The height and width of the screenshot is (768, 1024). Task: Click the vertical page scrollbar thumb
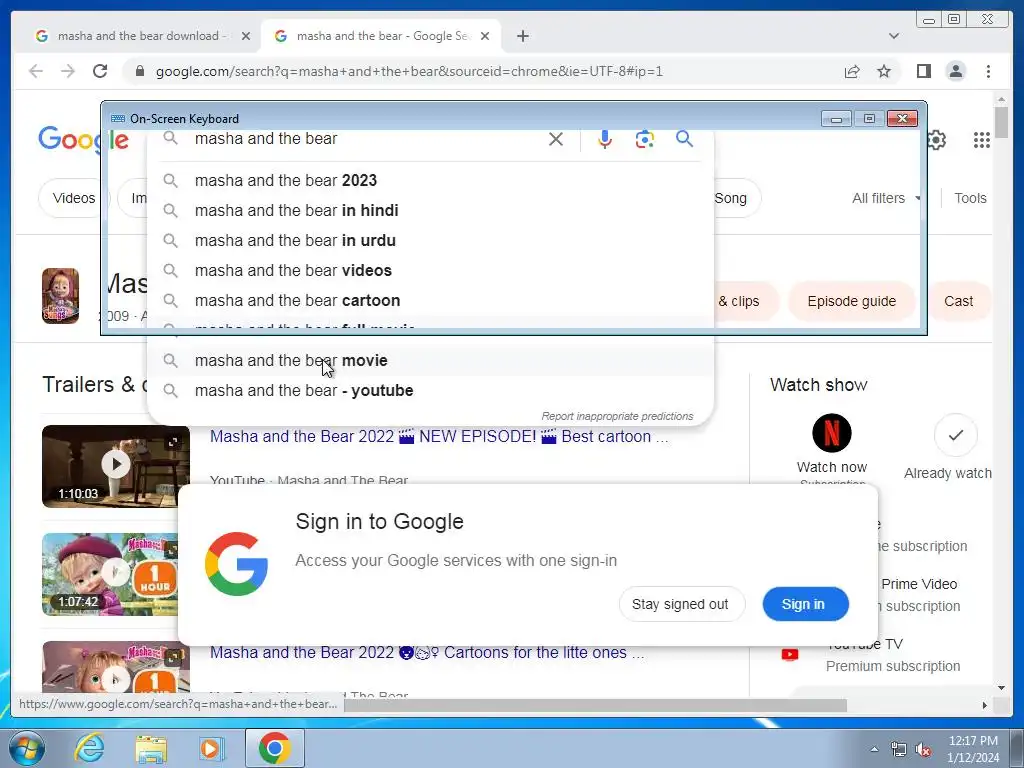1001,121
